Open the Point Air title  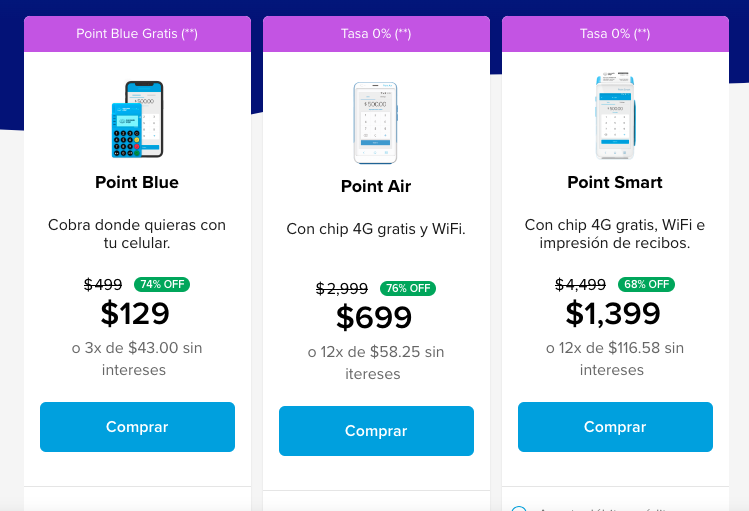(376, 186)
